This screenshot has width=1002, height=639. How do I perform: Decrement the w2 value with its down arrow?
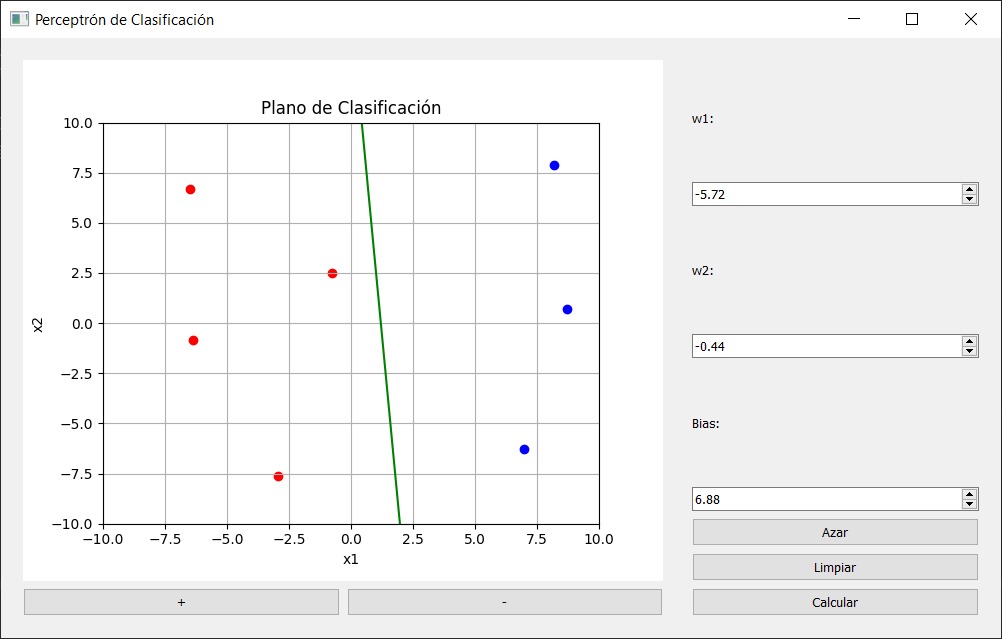pos(969,350)
